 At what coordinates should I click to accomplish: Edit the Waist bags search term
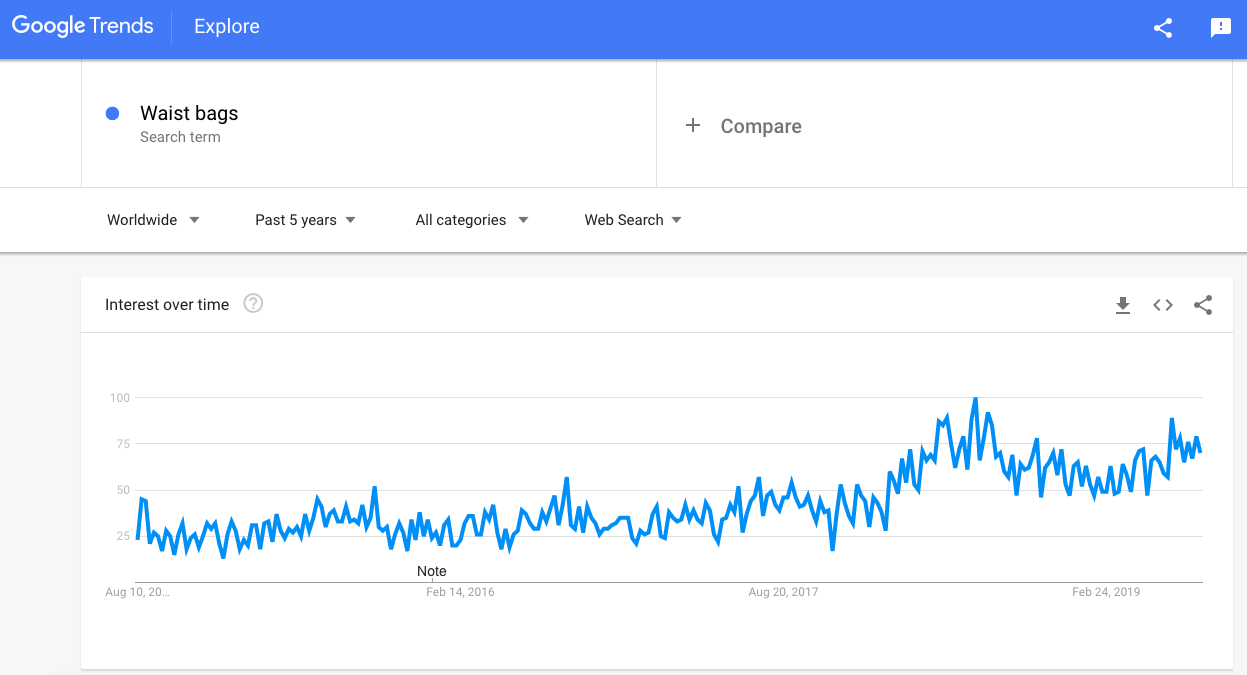[x=189, y=113]
